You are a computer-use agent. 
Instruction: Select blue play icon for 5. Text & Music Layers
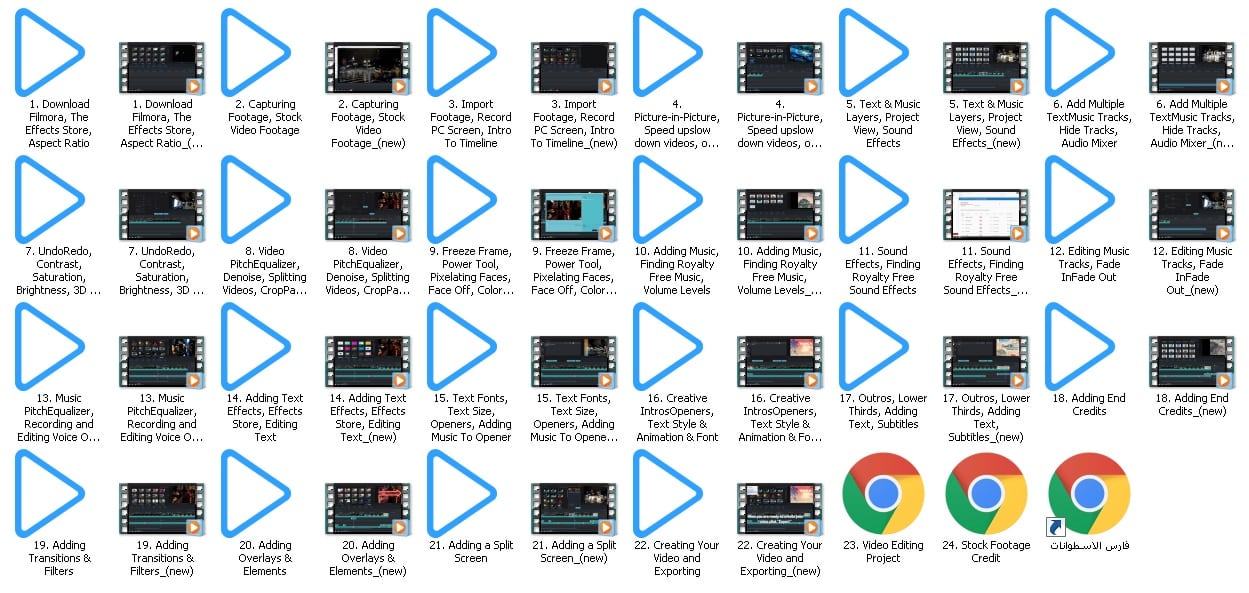[x=874, y=52]
